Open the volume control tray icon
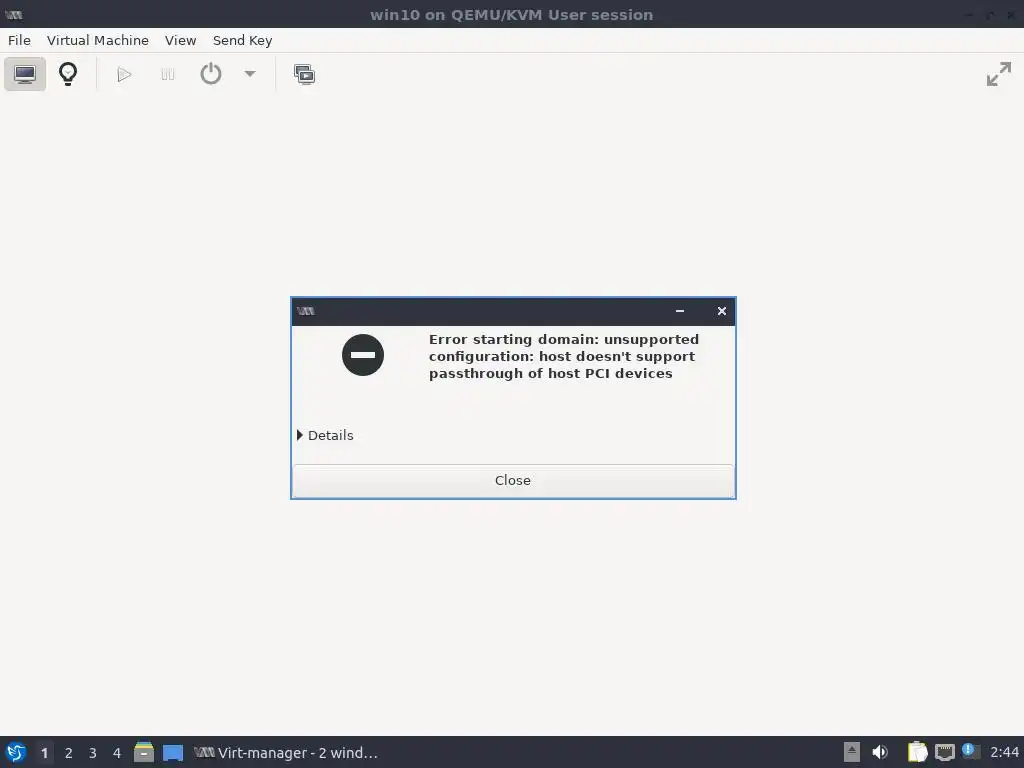The image size is (1024, 768). coord(880,752)
